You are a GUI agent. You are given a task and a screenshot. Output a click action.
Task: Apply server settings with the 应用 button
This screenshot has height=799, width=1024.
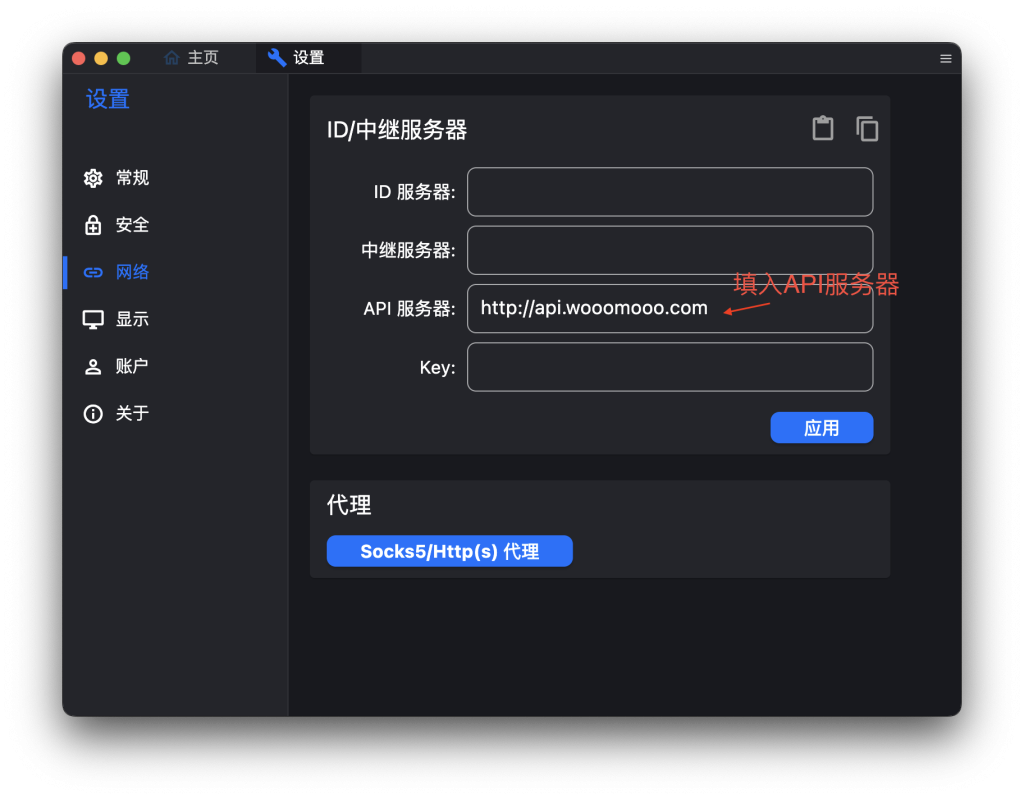coord(821,427)
